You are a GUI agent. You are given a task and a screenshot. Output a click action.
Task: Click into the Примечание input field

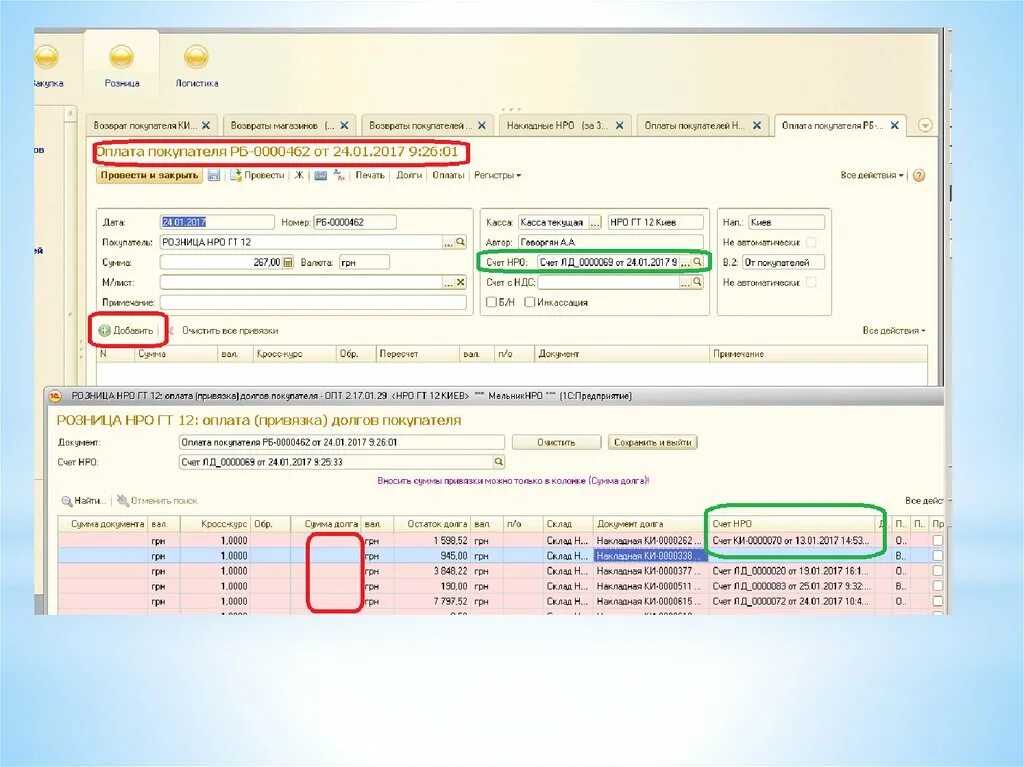(x=313, y=302)
